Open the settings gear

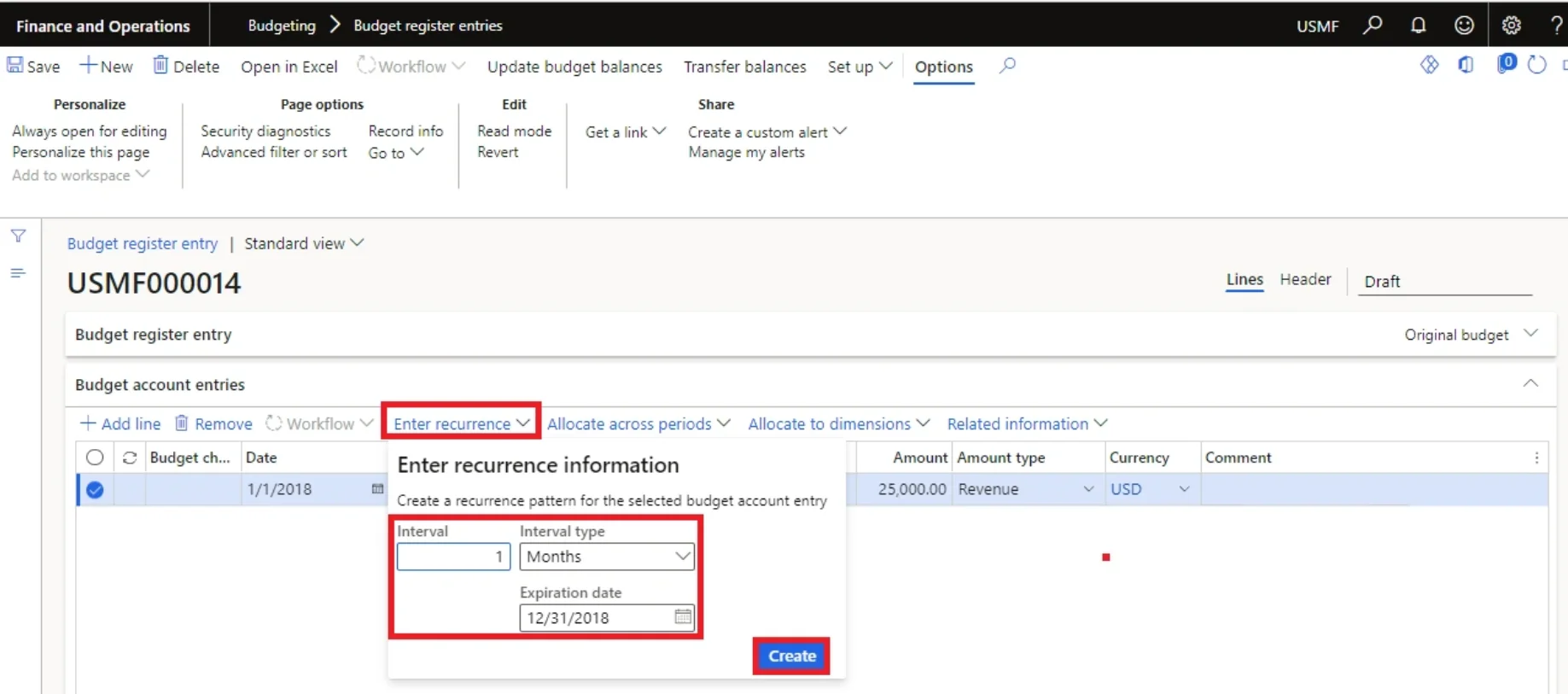coord(1511,25)
